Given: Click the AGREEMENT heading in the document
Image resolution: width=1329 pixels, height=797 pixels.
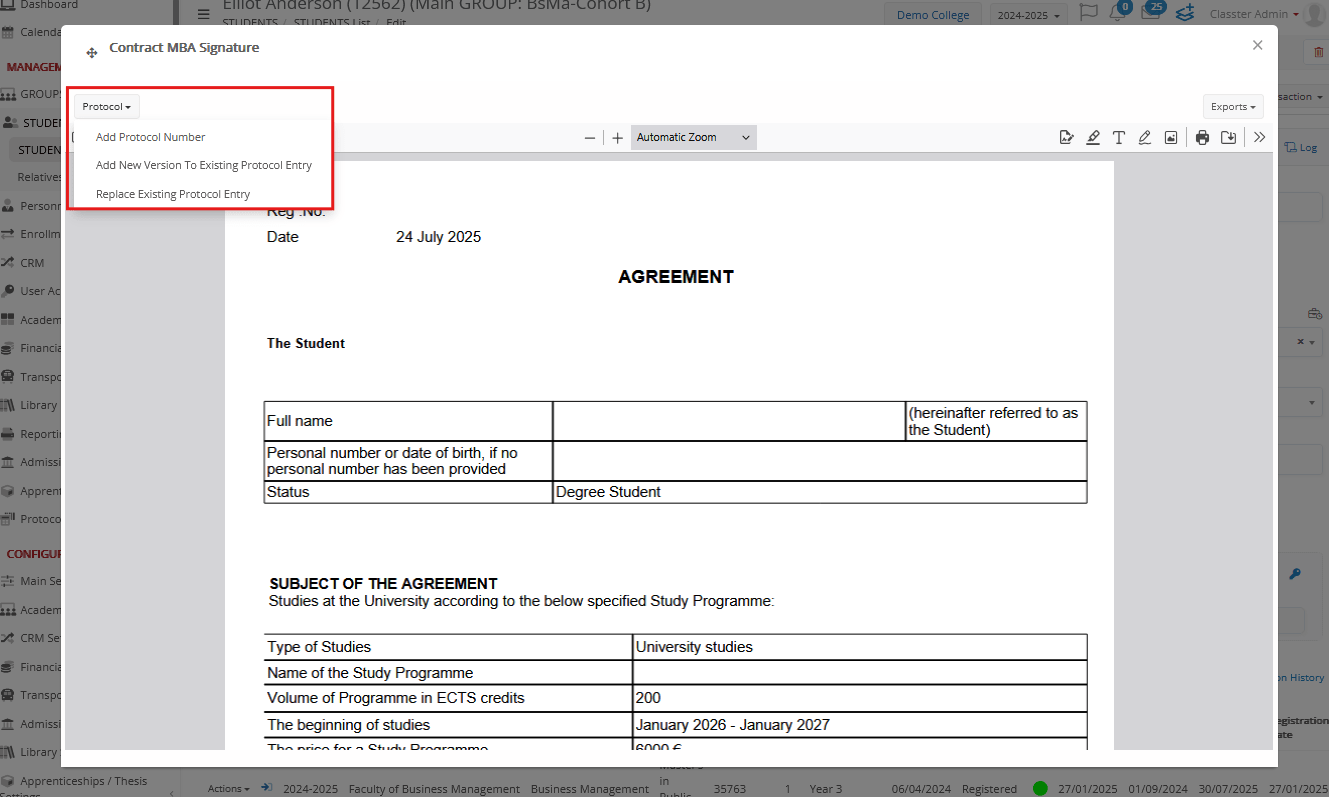Looking at the screenshot, I should [676, 277].
